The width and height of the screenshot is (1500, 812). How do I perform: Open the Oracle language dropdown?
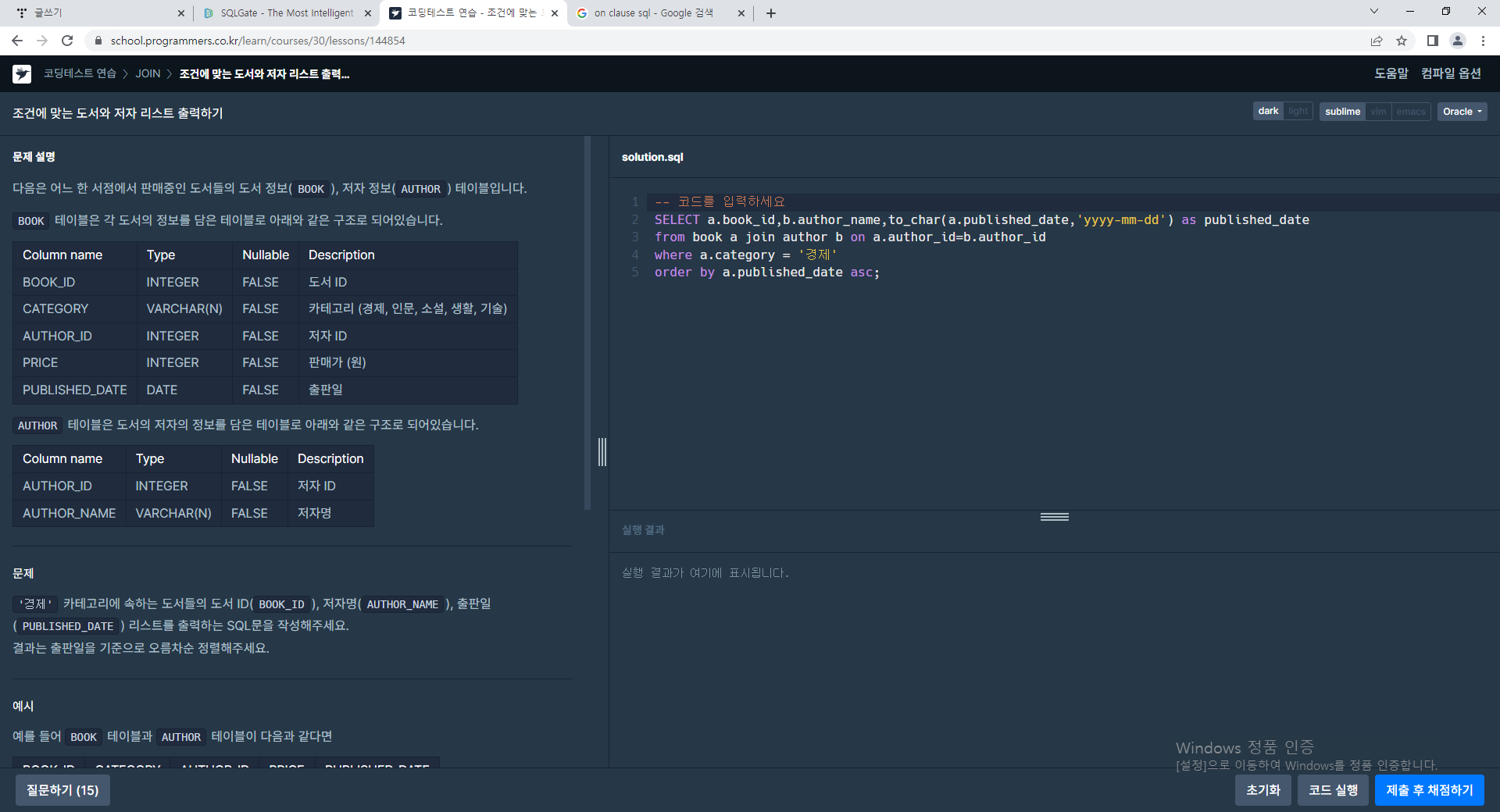[x=1462, y=112]
